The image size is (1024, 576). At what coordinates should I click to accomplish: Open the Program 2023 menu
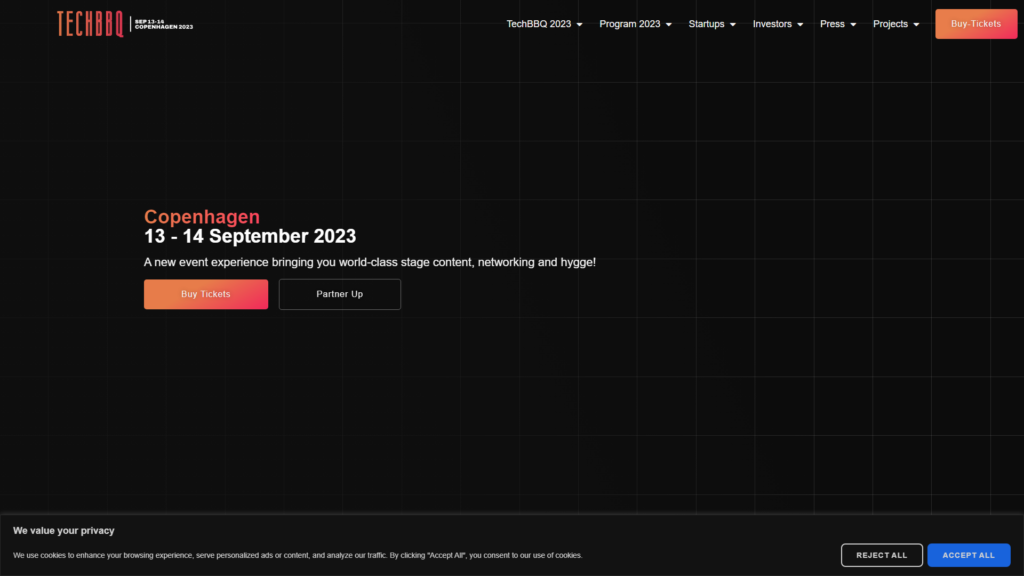(630, 24)
